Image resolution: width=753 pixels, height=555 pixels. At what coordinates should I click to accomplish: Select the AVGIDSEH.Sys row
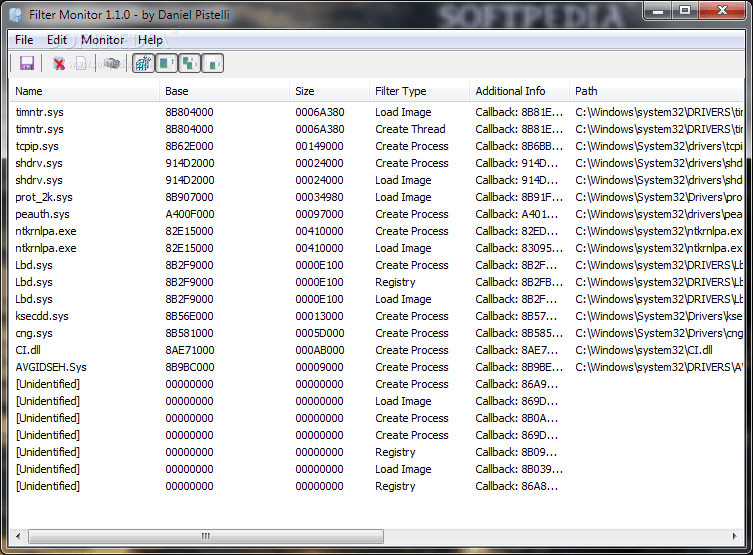coord(376,367)
